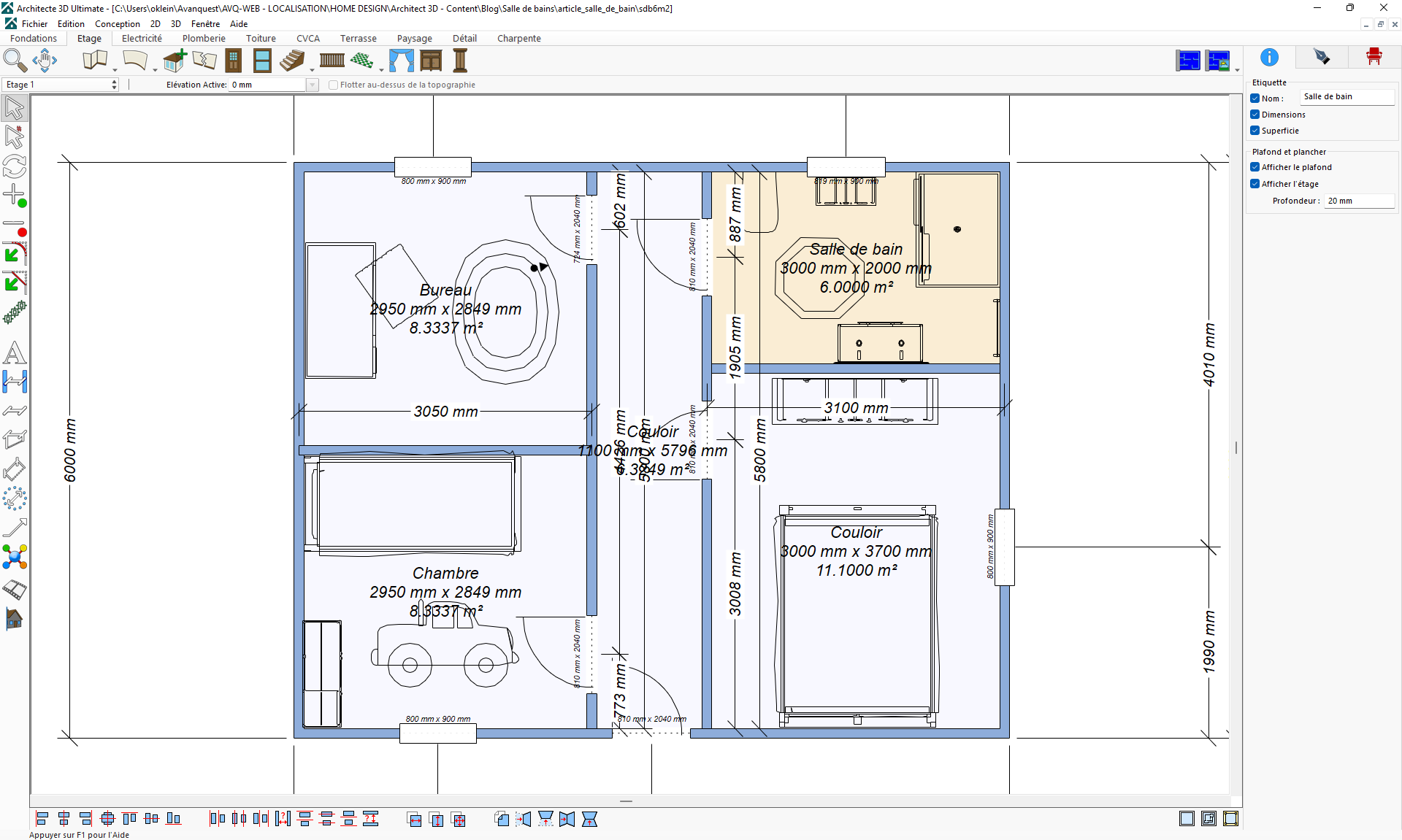Open the blue info properties tab
Screen dimensions: 1402x840
coord(1270,57)
